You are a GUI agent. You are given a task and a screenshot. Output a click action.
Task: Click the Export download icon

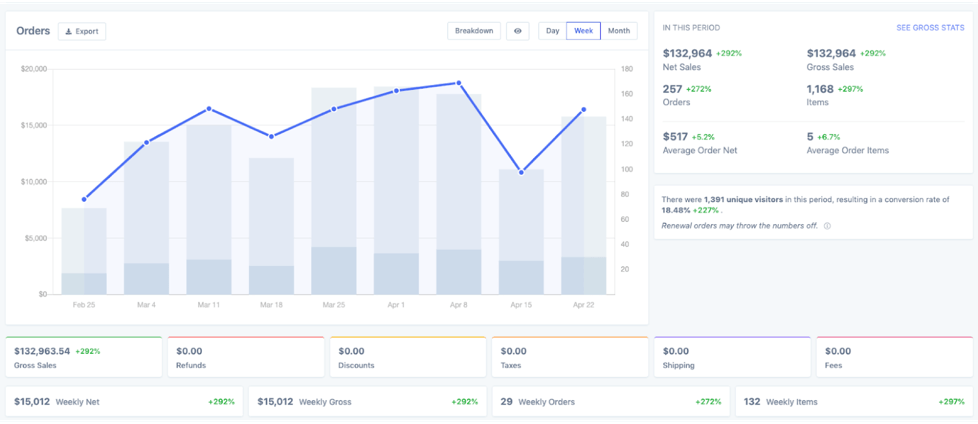coord(68,31)
